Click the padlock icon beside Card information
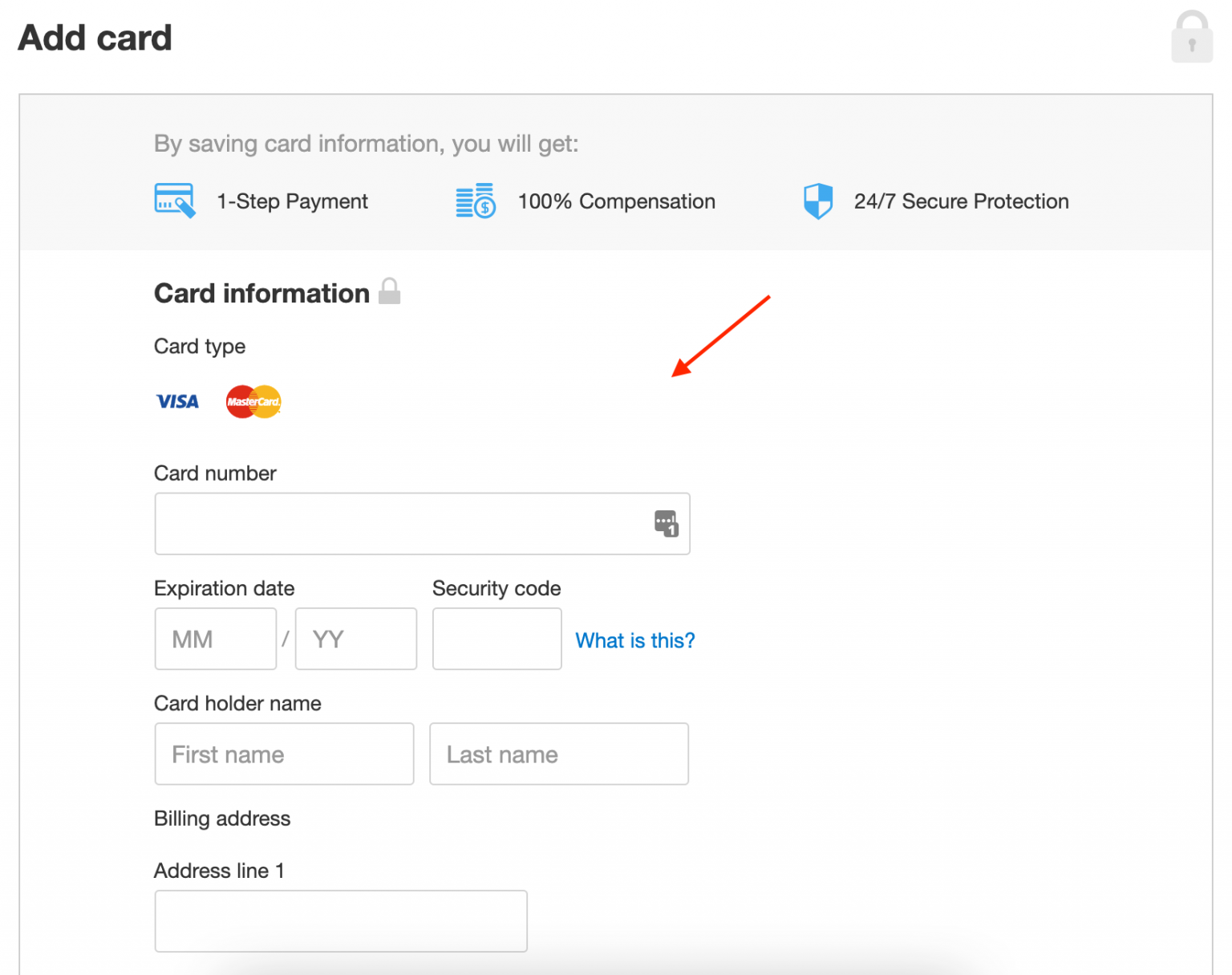This screenshot has height=975, width=1232. tap(389, 291)
